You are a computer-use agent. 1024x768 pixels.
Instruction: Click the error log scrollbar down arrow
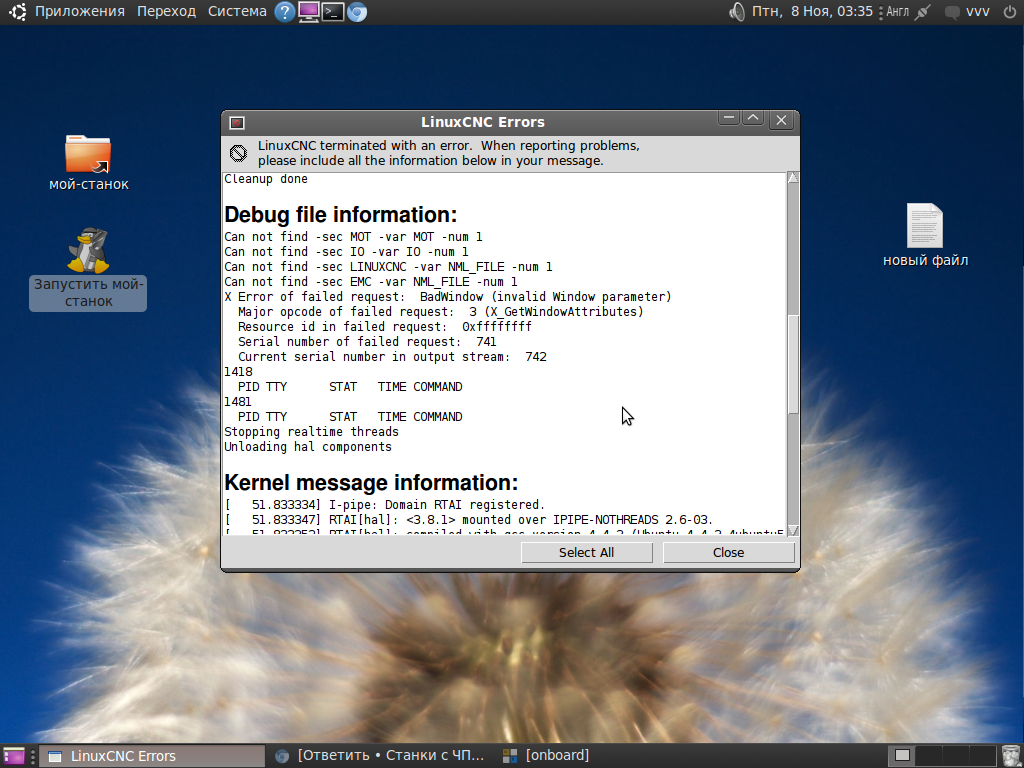point(793,530)
